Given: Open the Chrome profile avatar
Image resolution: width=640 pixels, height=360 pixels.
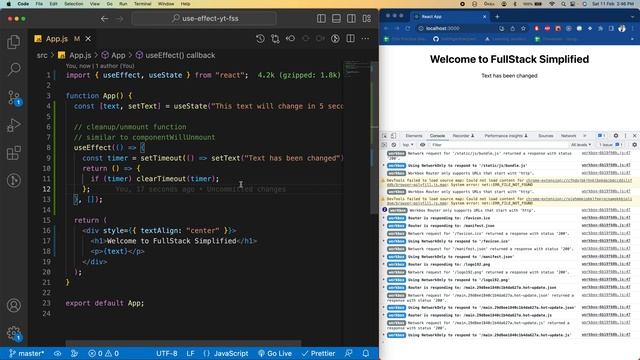Looking at the screenshot, I should click(622, 29).
